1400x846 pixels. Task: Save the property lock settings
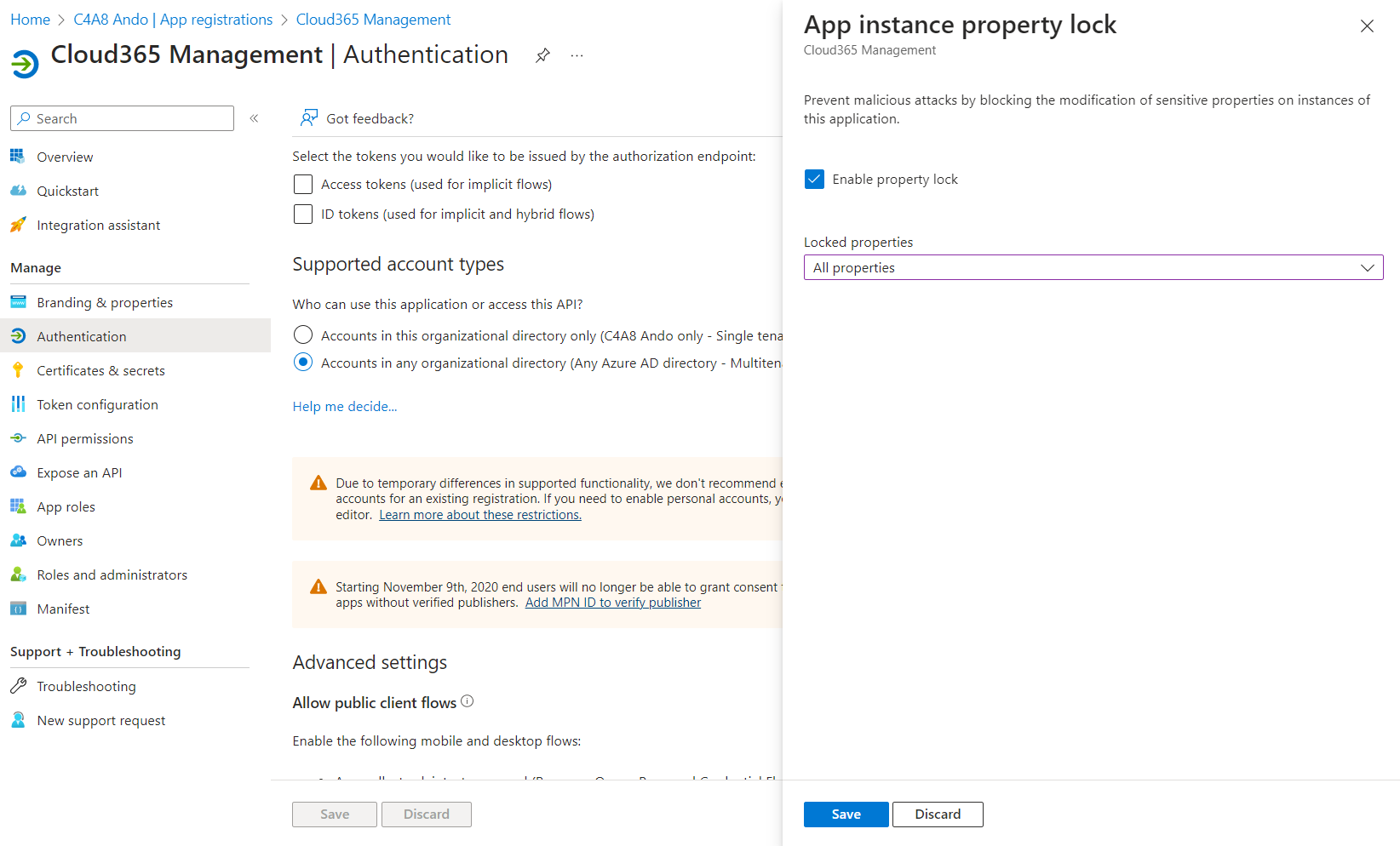point(846,815)
